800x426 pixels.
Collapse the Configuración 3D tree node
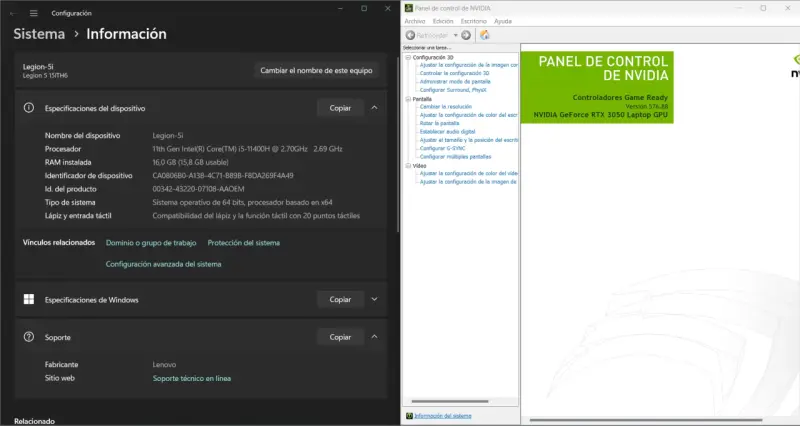coord(408,58)
